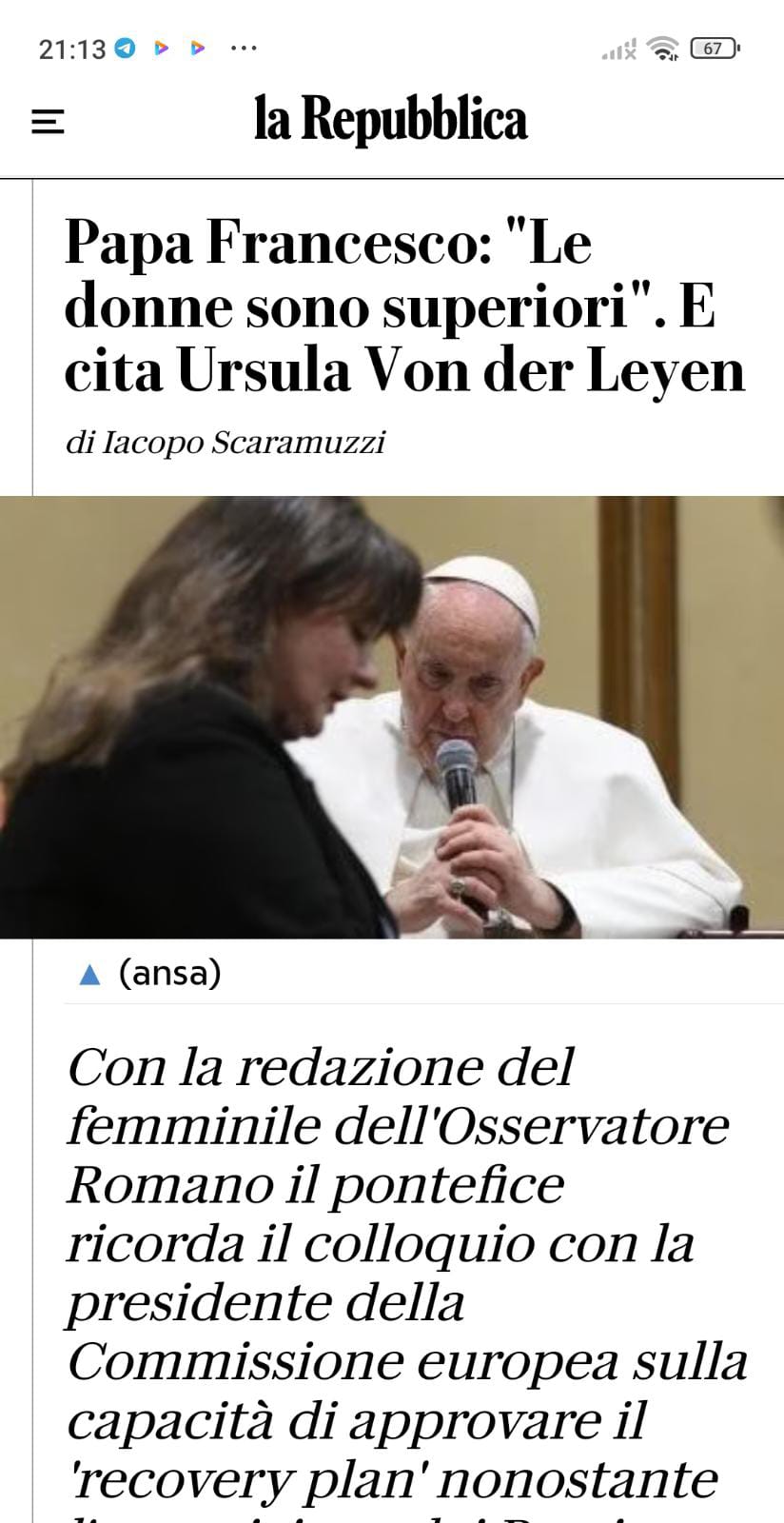This screenshot has width=784, height=1523.
Task: Tap the second play notification icon
Action: (x=198, y=48)
